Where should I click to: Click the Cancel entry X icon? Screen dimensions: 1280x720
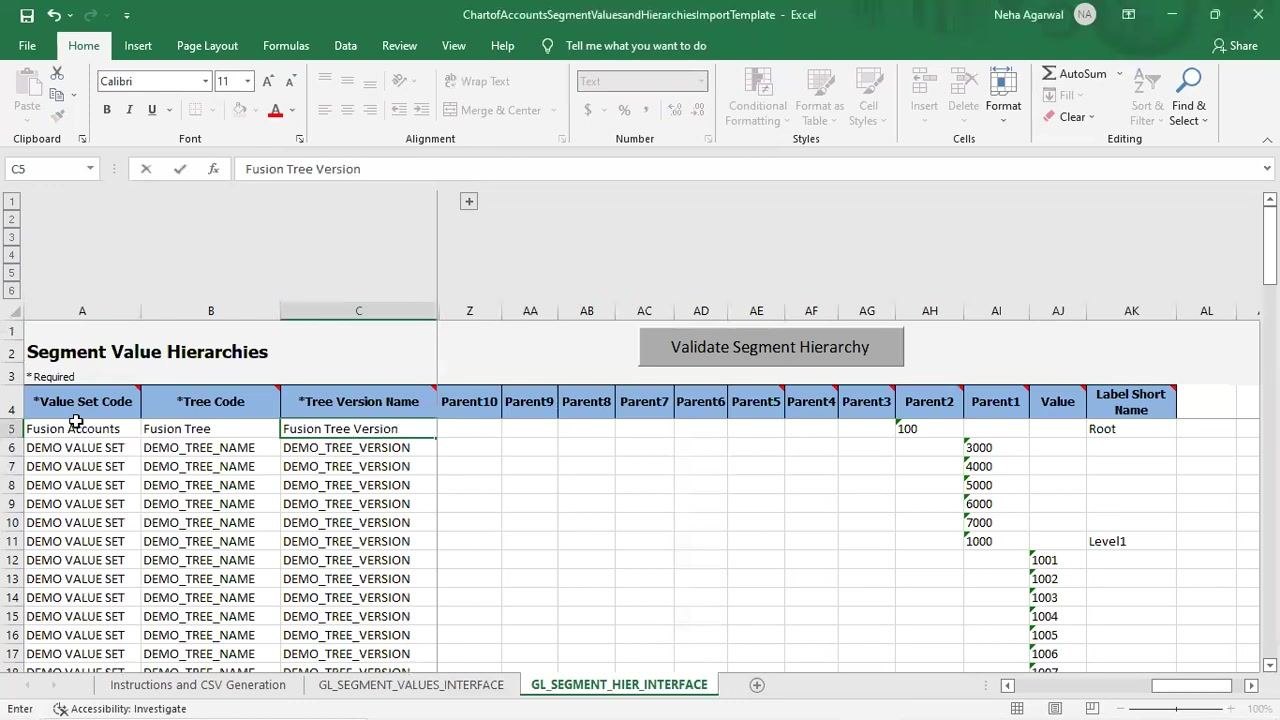click(x=146, y=169)
